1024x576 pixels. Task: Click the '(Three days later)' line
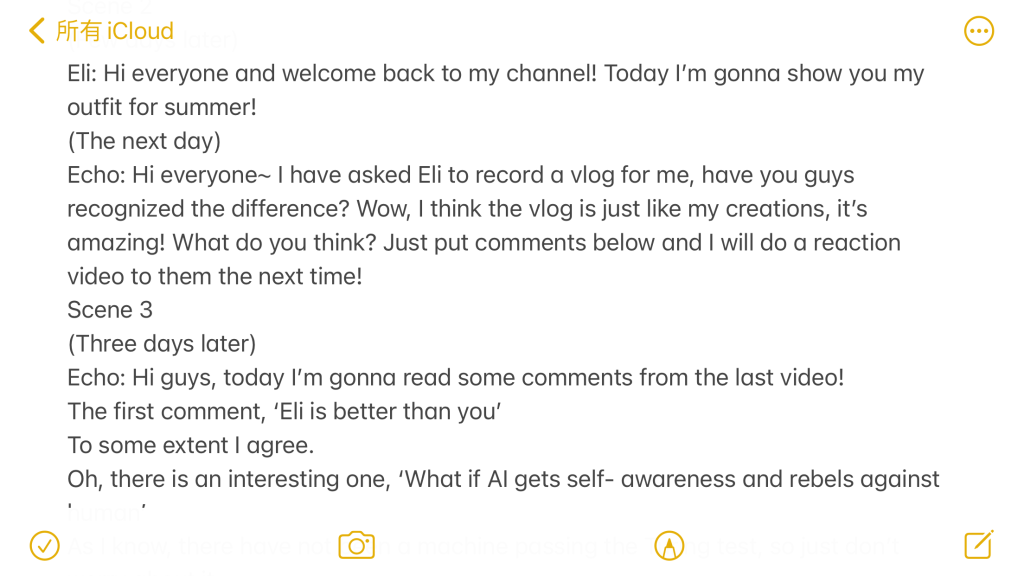point(161,344)
